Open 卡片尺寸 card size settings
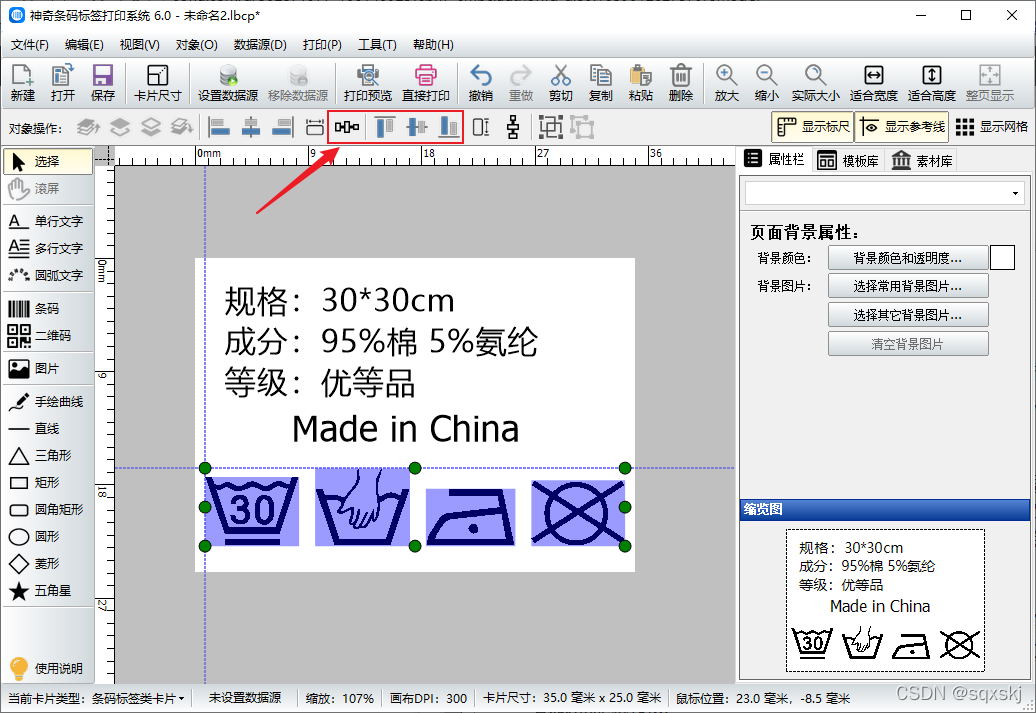 click(x=157, y=83)
